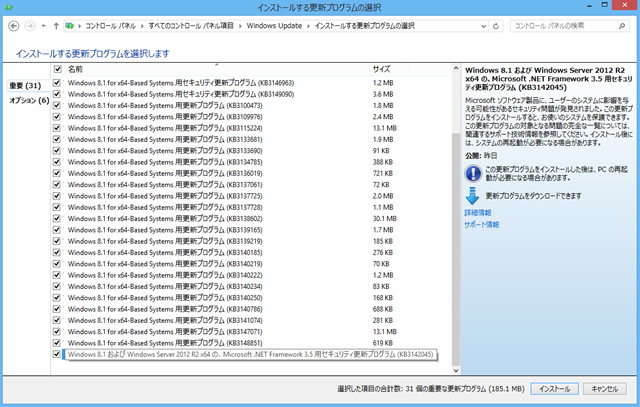Viewport: 640px width, 407px height.
Task: Click the update list vertical scrollbar thumb
Action: click(x=456, y=249)
